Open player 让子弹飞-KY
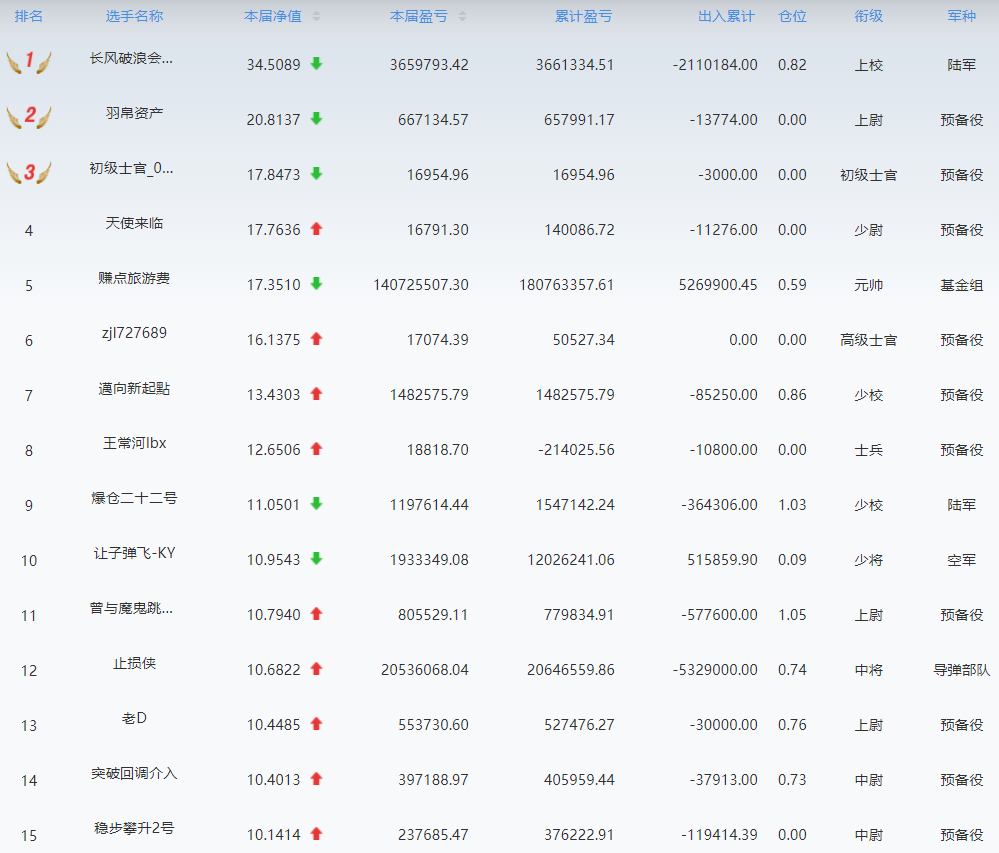Image resolution: width=999 pixels, height=853 pixels. (134, 553)
